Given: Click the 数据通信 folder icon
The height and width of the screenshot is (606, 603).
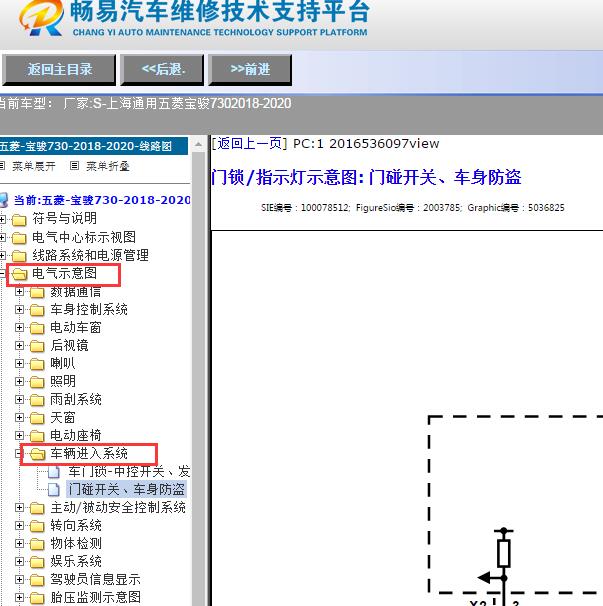Looking at the screenshot, I should (x=37, y=292).
